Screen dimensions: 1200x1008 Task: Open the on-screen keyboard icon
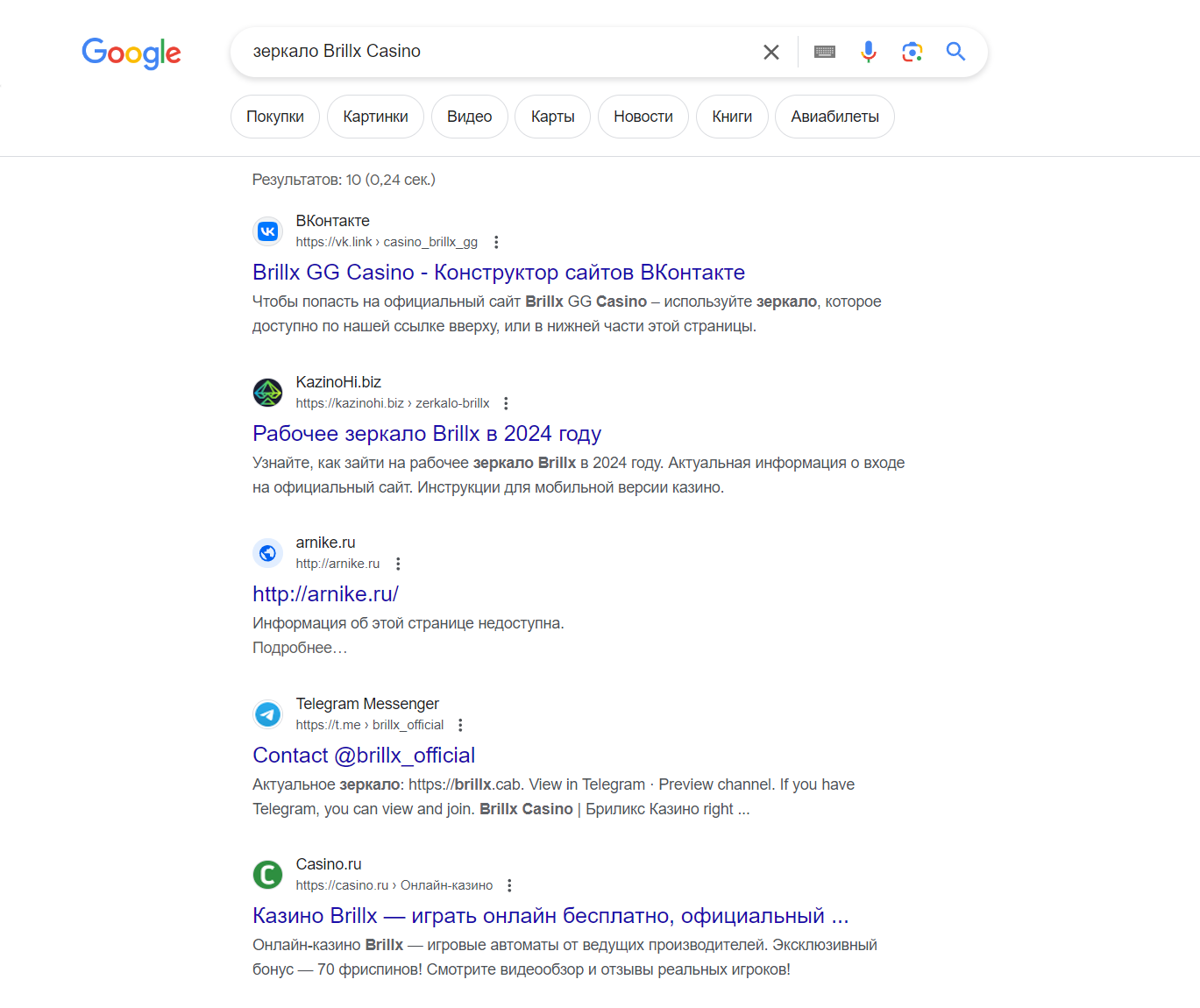click(825, 52)
